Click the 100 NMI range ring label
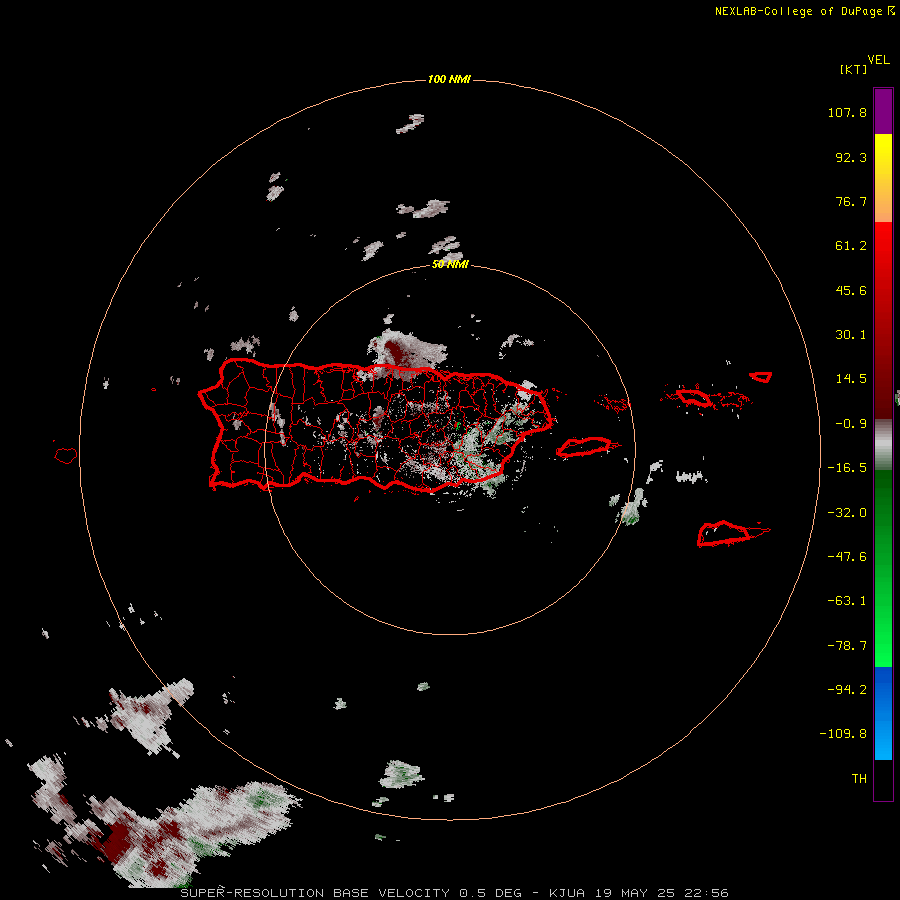 point(449,79)
